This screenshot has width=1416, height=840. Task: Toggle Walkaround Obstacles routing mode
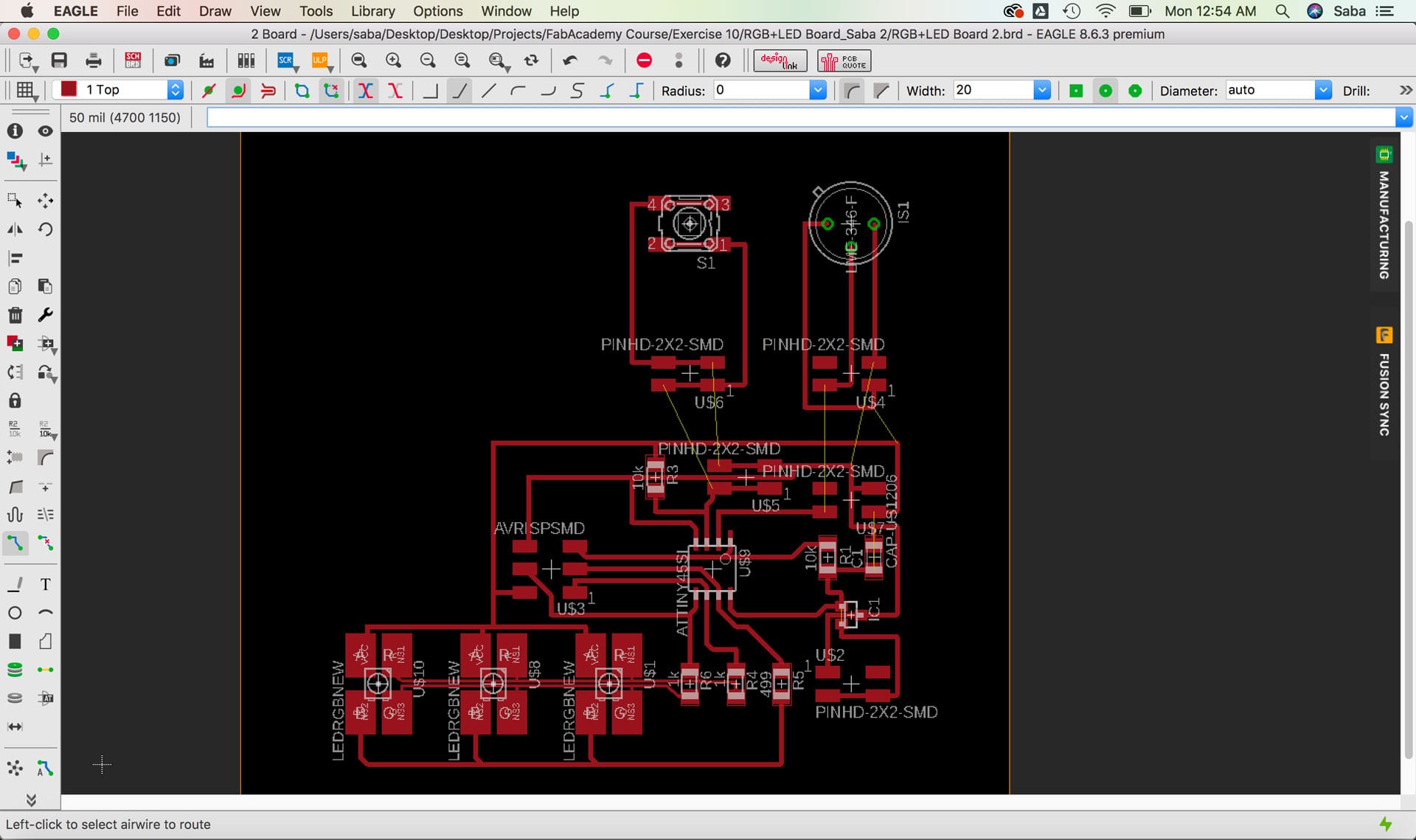[x=238, y=90]
